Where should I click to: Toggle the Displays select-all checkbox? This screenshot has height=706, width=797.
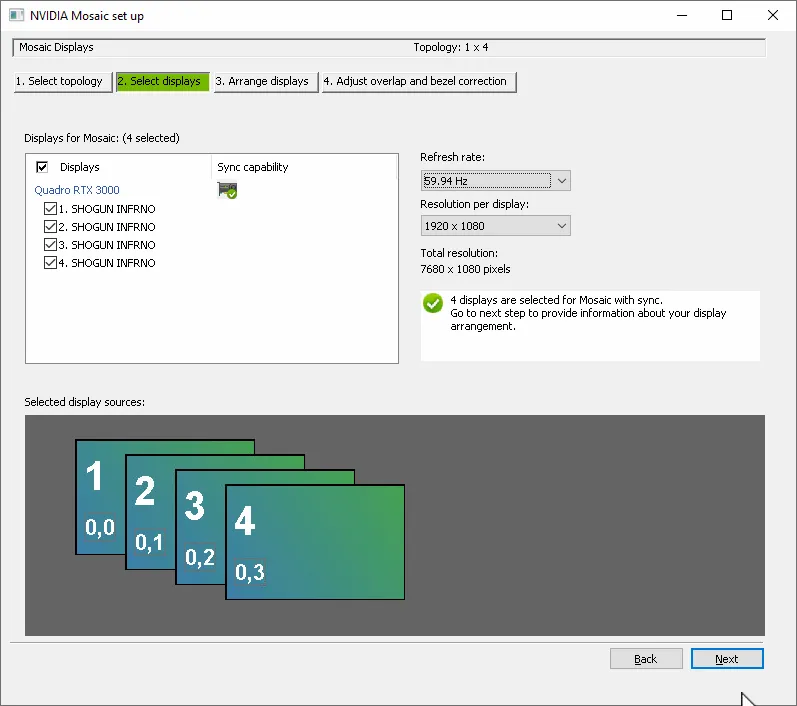tap(42, 167)
